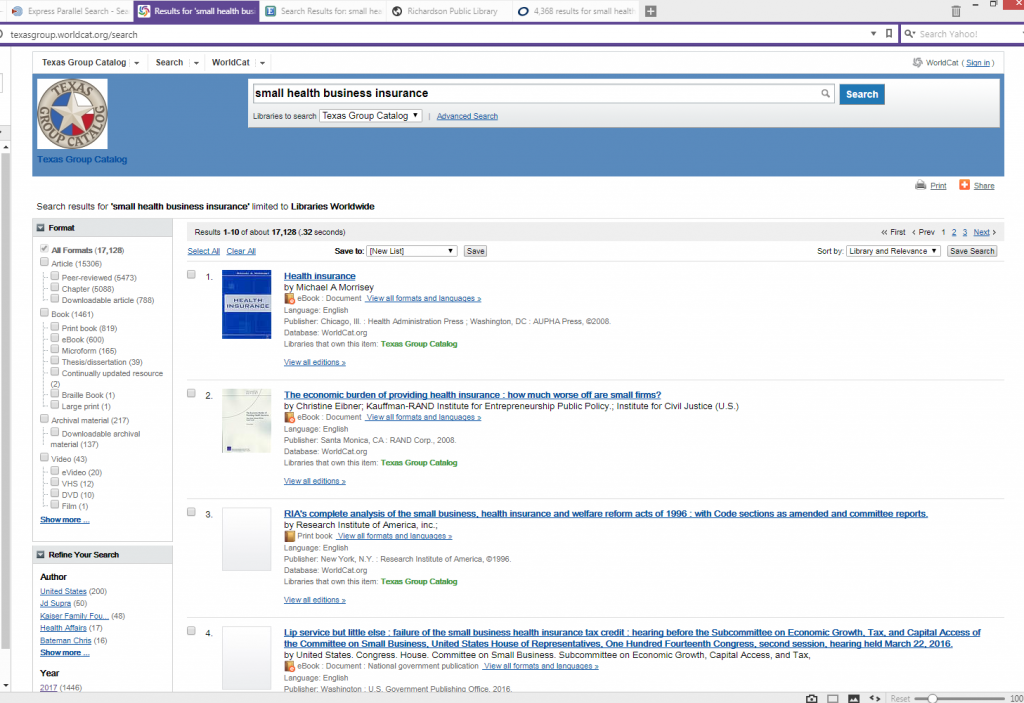Click print book icon for RIA's complete analysis

289,536
